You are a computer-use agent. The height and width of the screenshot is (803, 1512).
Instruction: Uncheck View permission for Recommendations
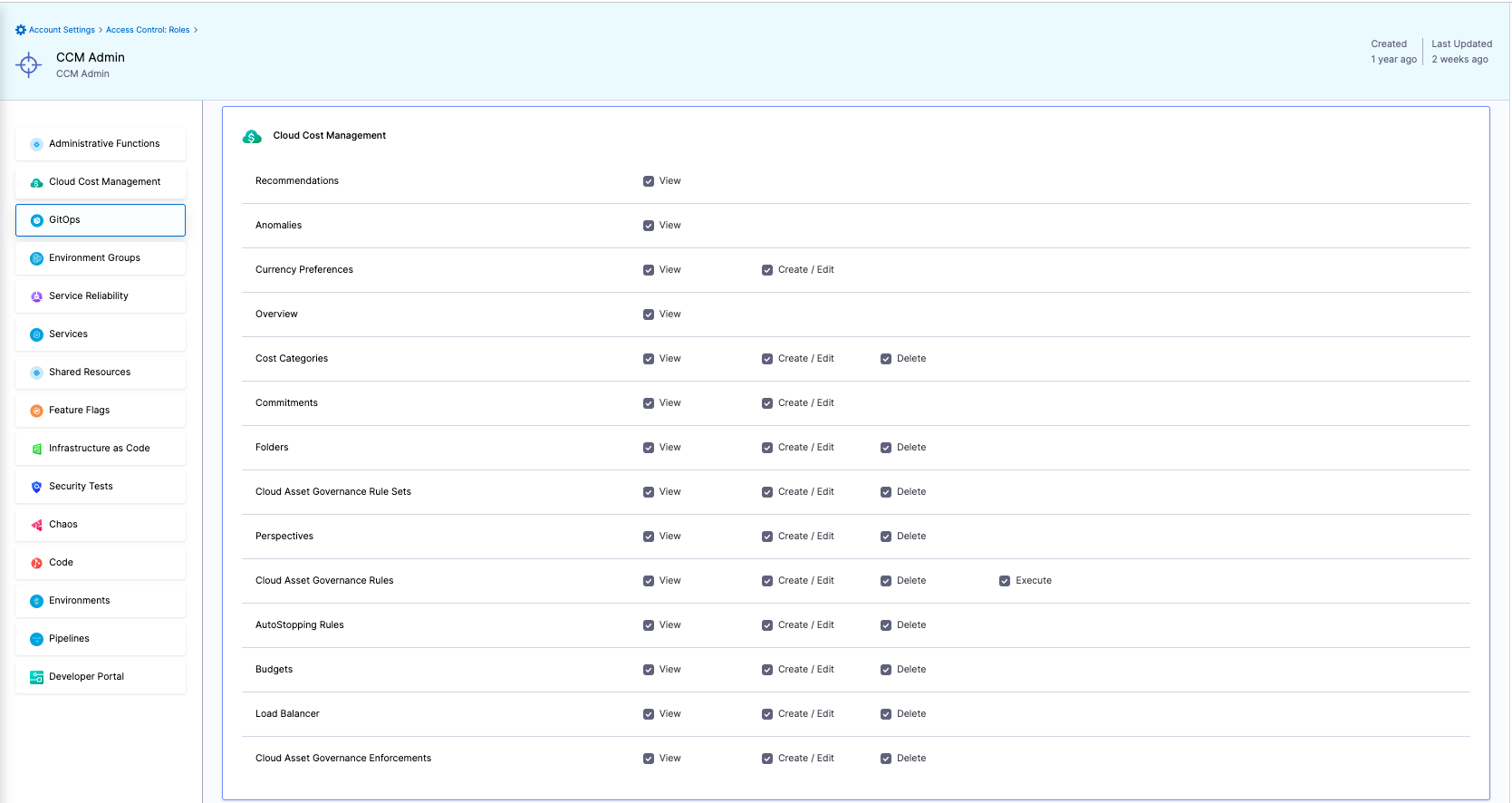(x=649, y=181)
